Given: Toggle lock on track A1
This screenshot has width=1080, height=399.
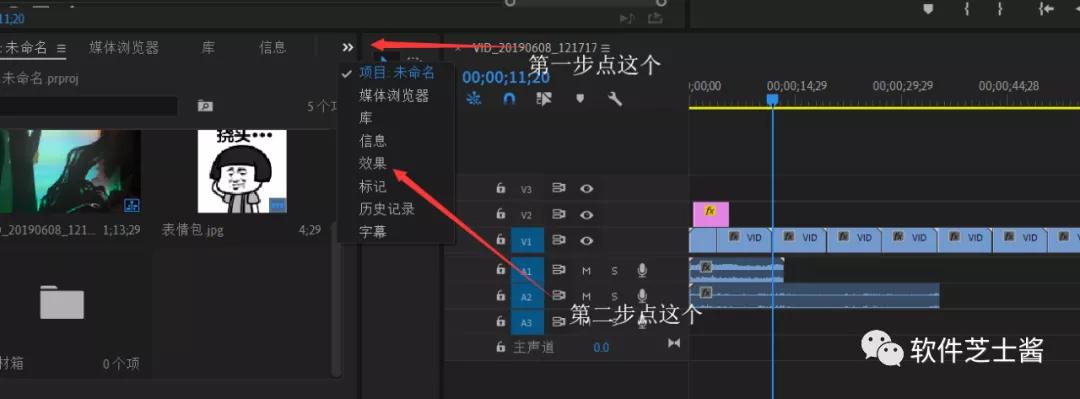Looking at the screenshot, I should [x=501, y=270].
